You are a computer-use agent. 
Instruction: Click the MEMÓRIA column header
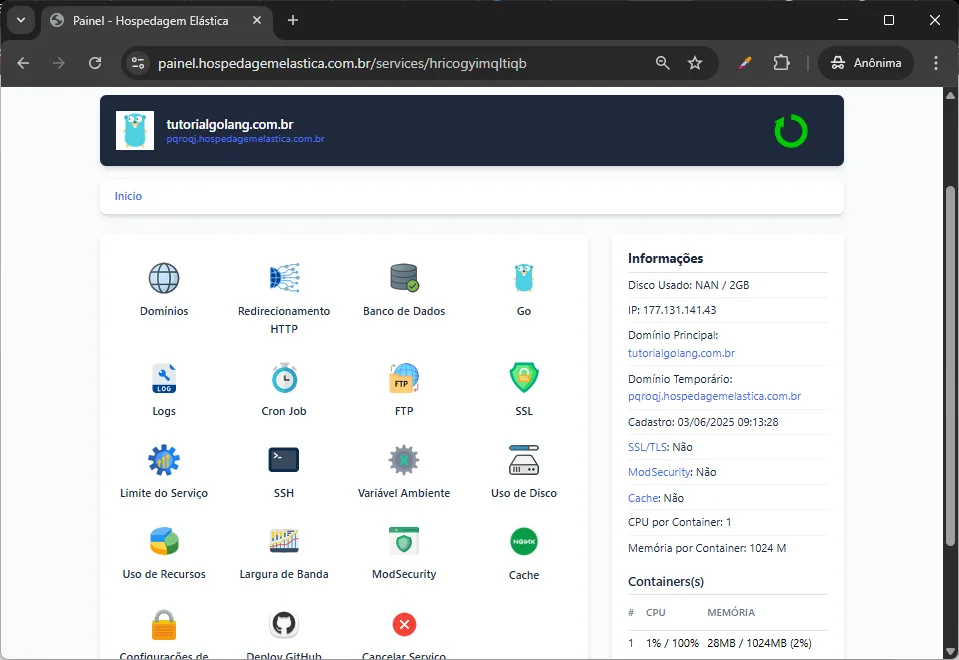731,612
